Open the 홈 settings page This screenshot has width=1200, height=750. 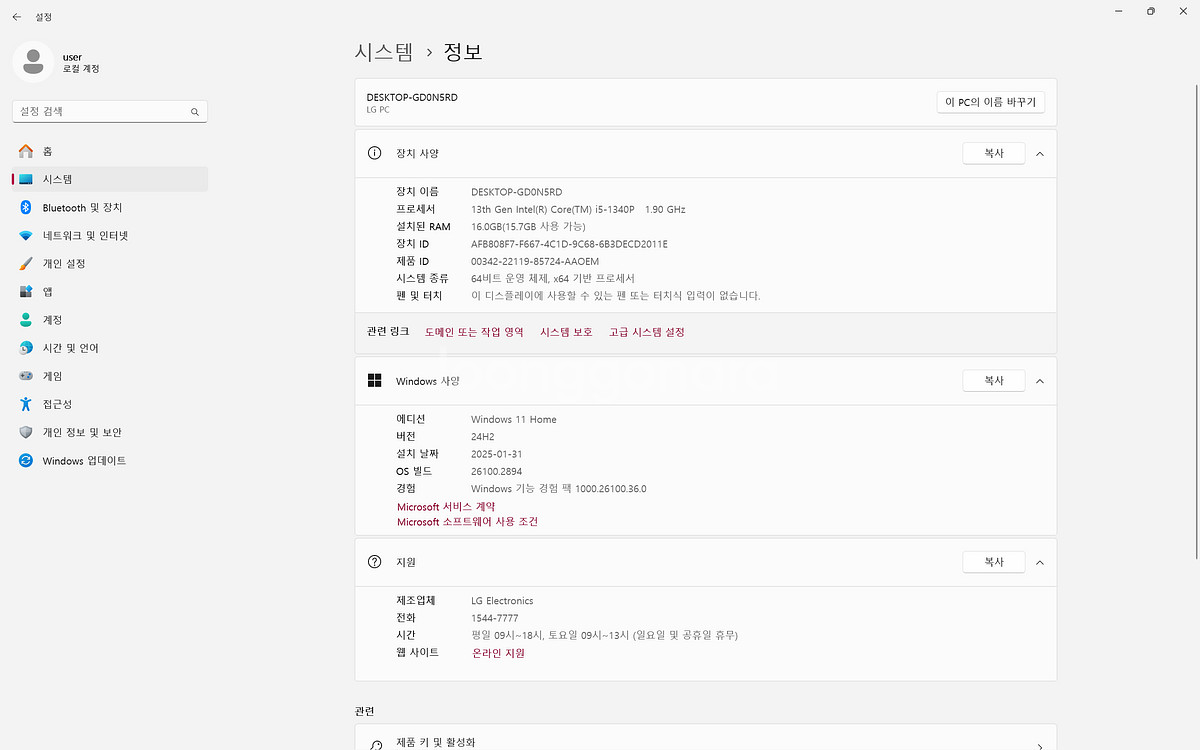[x=110, y=151]
